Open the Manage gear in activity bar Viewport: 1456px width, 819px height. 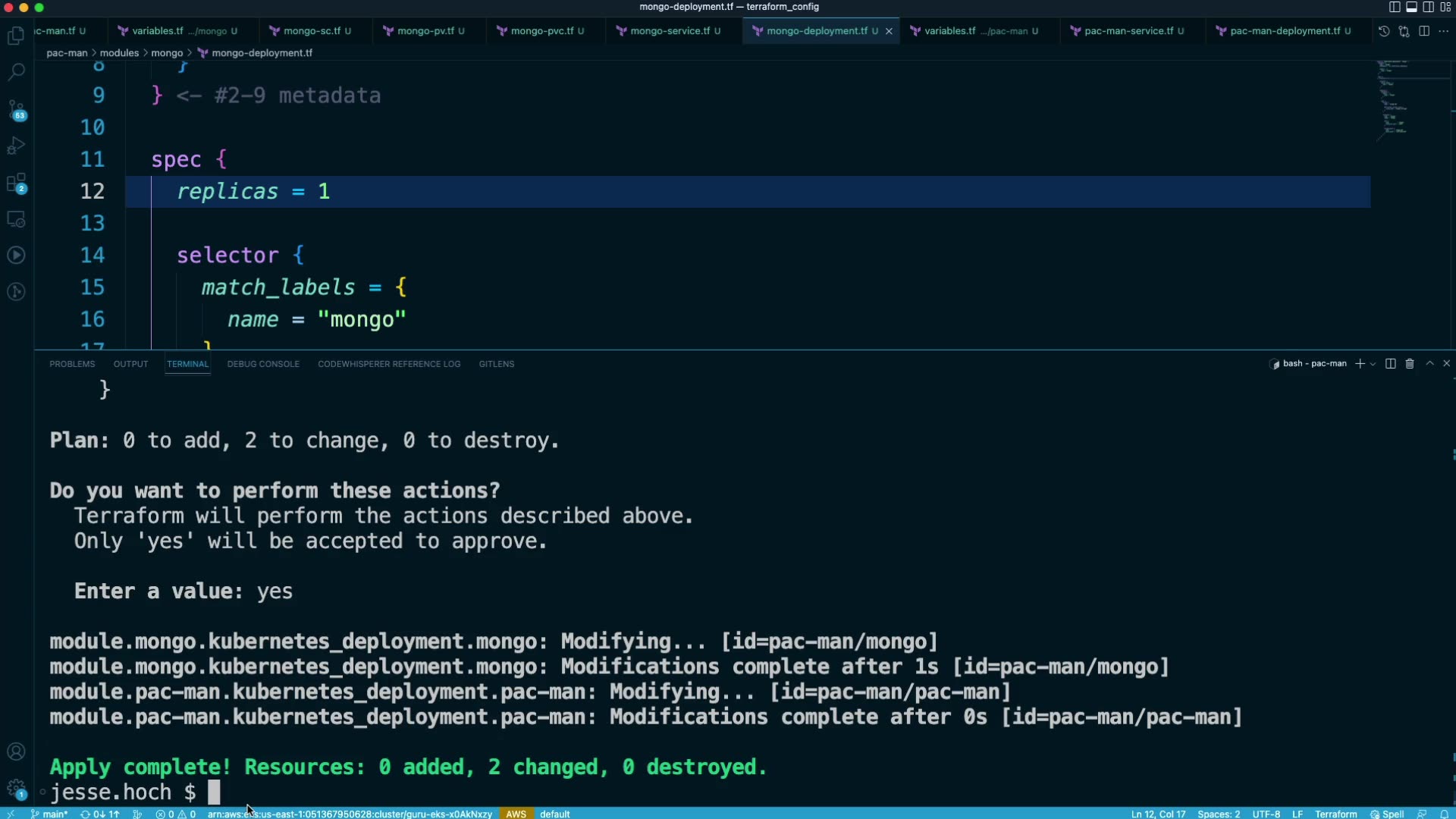(x=17, y=788)
